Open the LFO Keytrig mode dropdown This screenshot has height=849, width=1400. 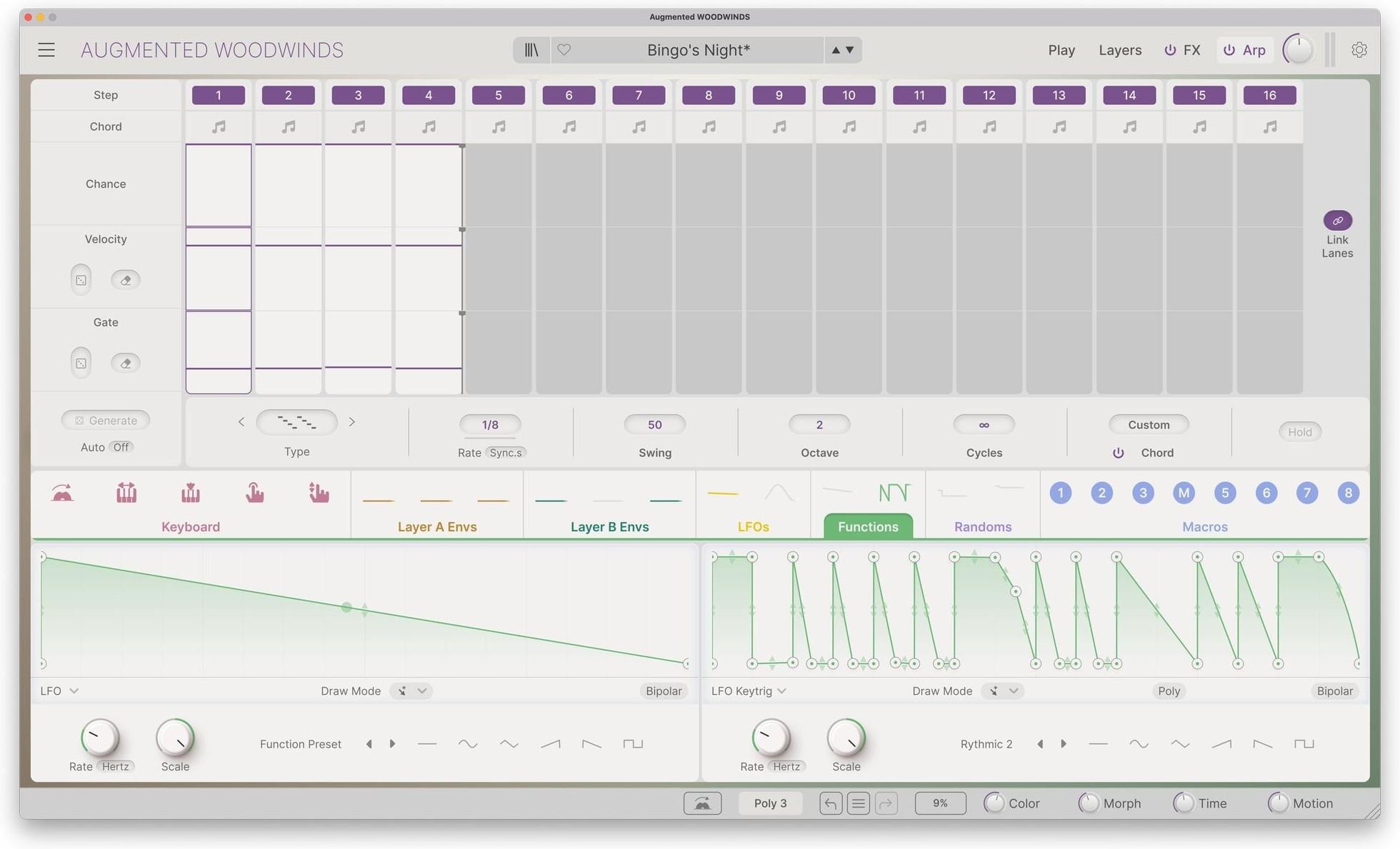749,691
